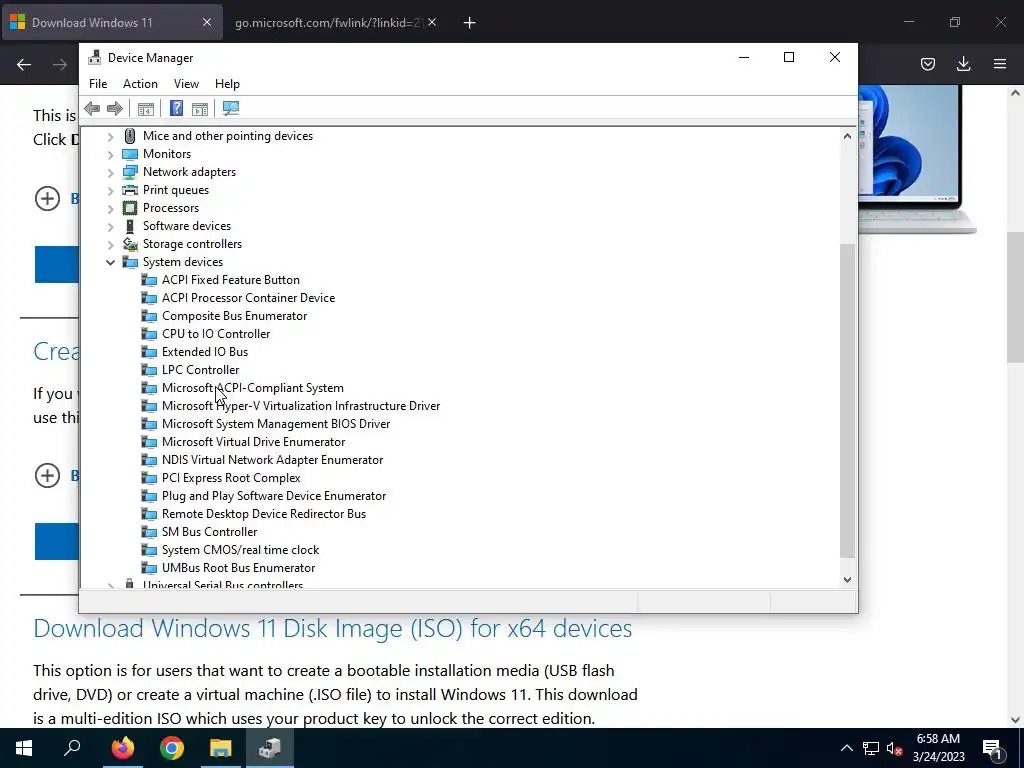Click the Network adapters category icon

(130, 172)
